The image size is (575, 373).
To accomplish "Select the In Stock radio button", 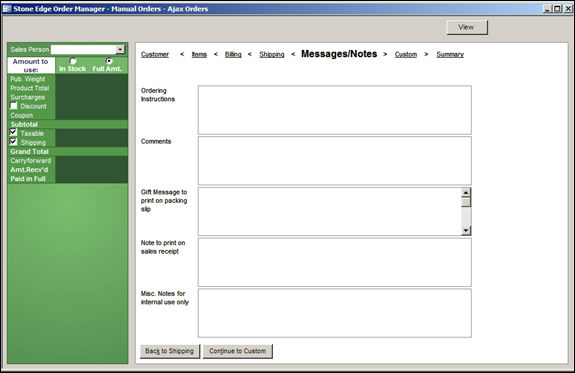I will click(73, 61).
